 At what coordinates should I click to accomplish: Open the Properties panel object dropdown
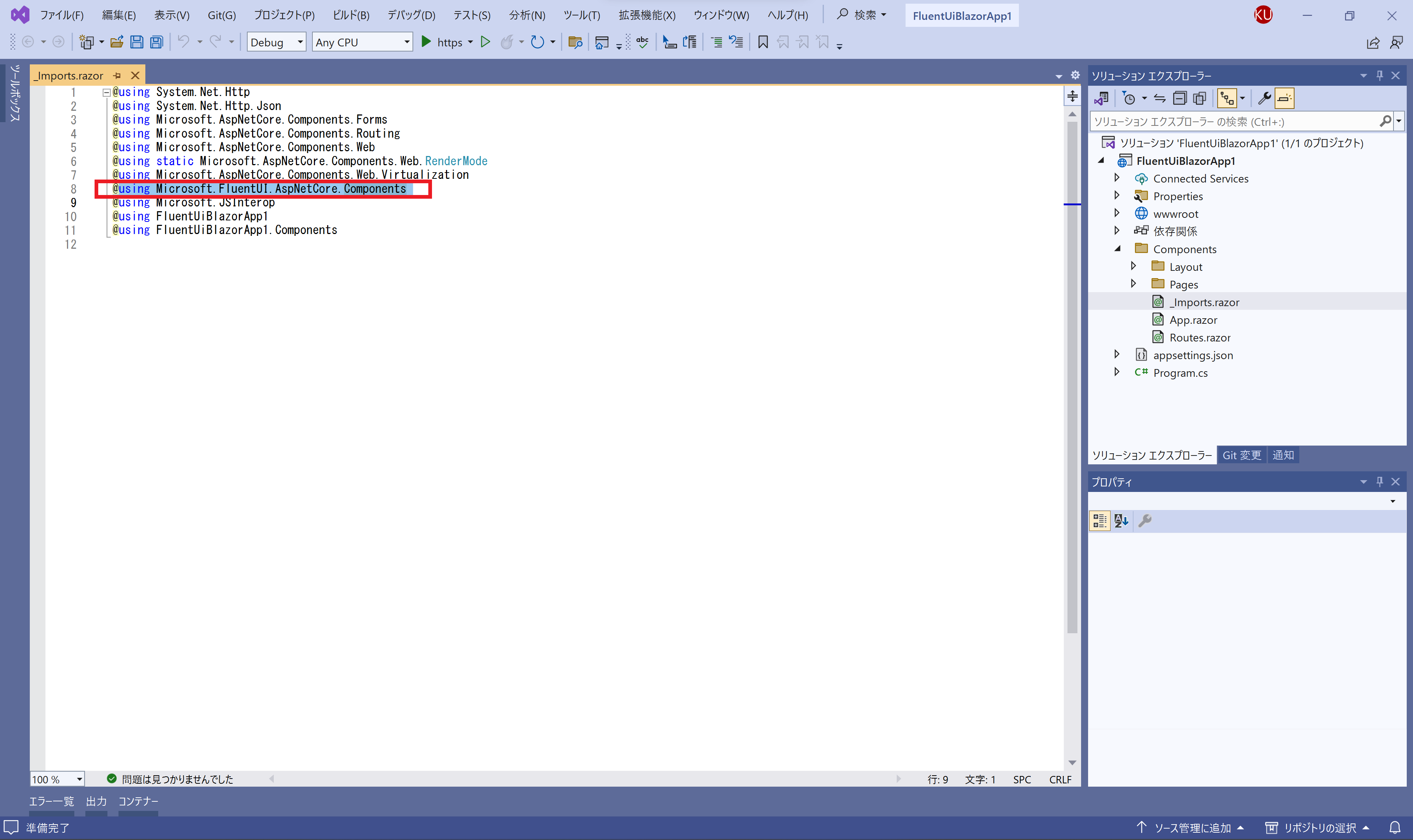(x=1393, y=501)
